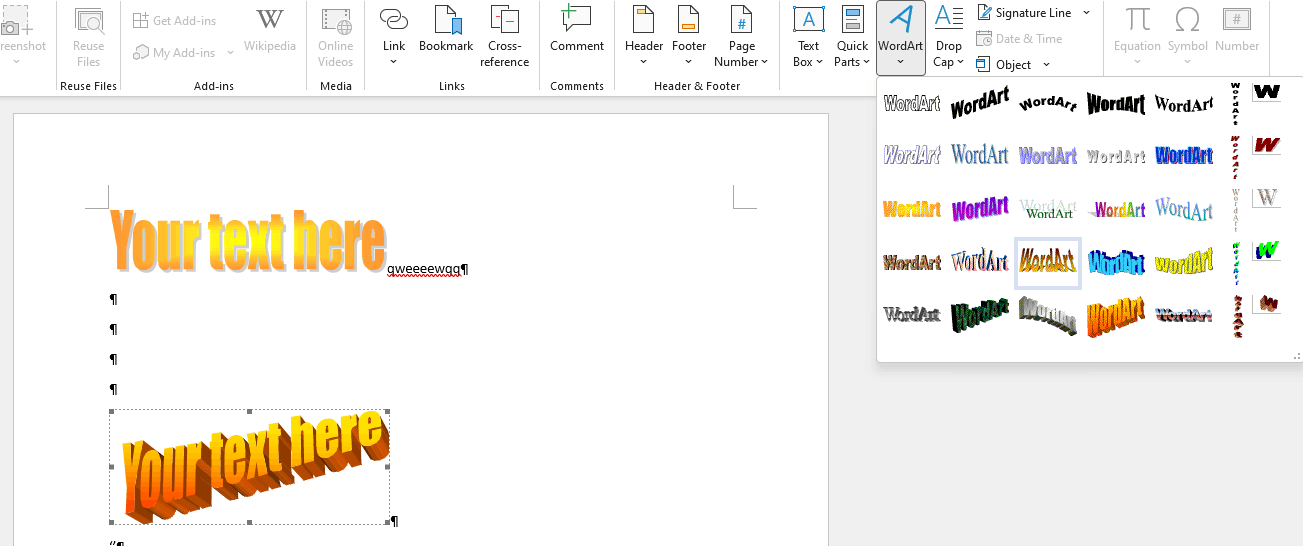Insert Date & Time
The image size is (1303, 546).
pos(1019,39)
